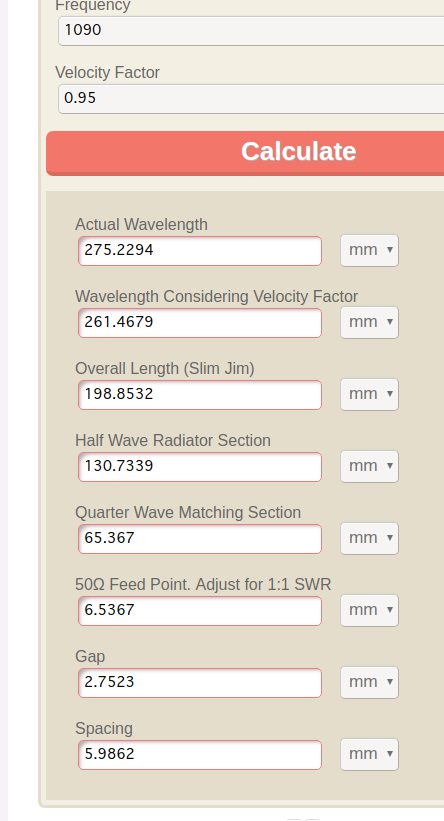Focus the Overall Length field showing 198.8532

pyautogui.click(x=200, y=395)
